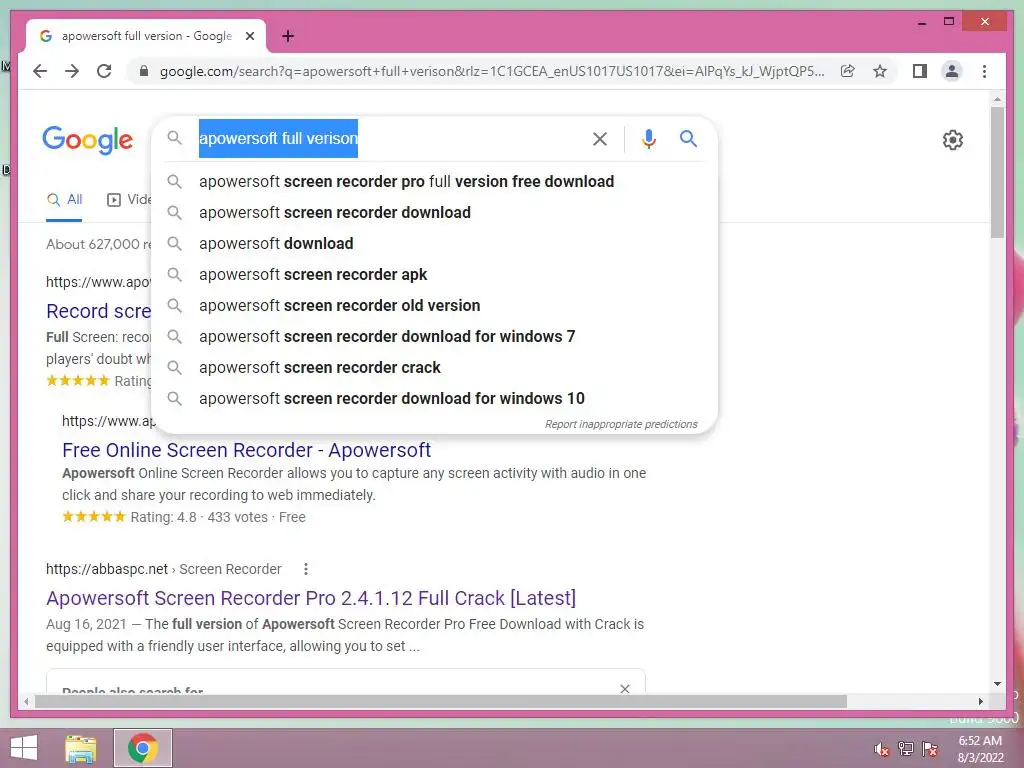Open the muted volume tray icon

click(882, 749)
